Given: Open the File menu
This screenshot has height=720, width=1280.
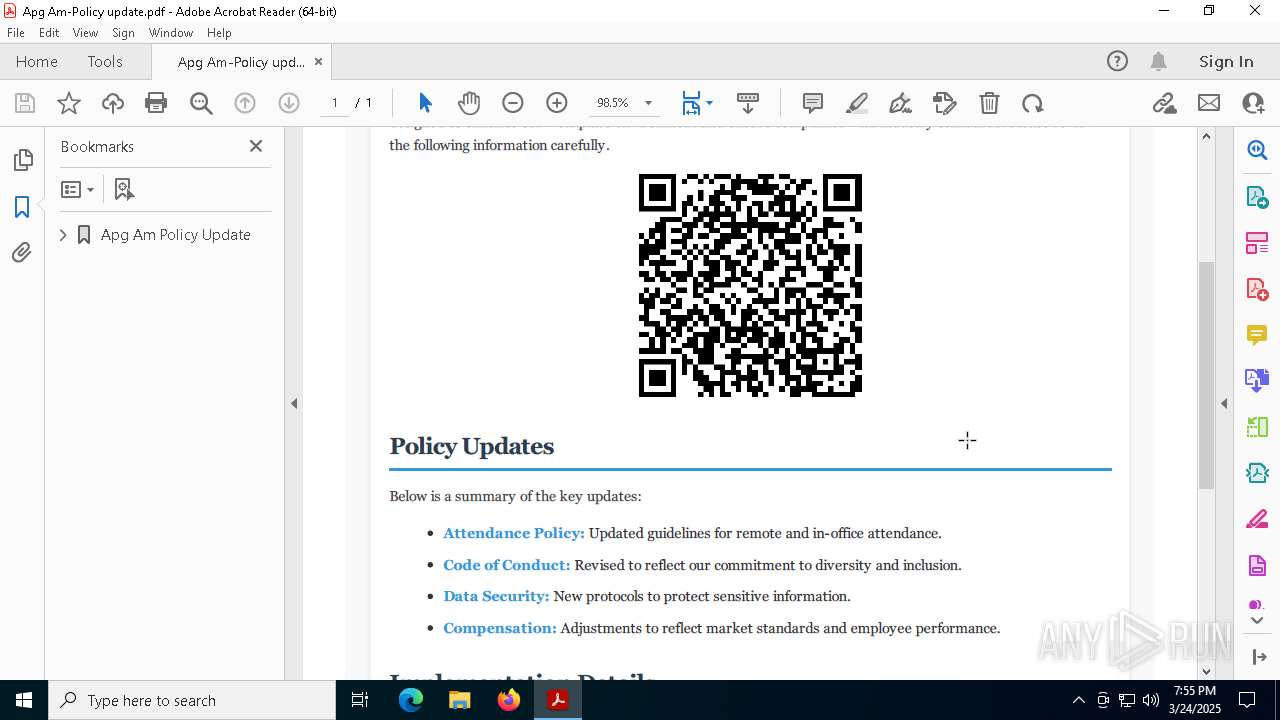Looking at the screenshot, I should pyautogui.click(x=16, y=32).
